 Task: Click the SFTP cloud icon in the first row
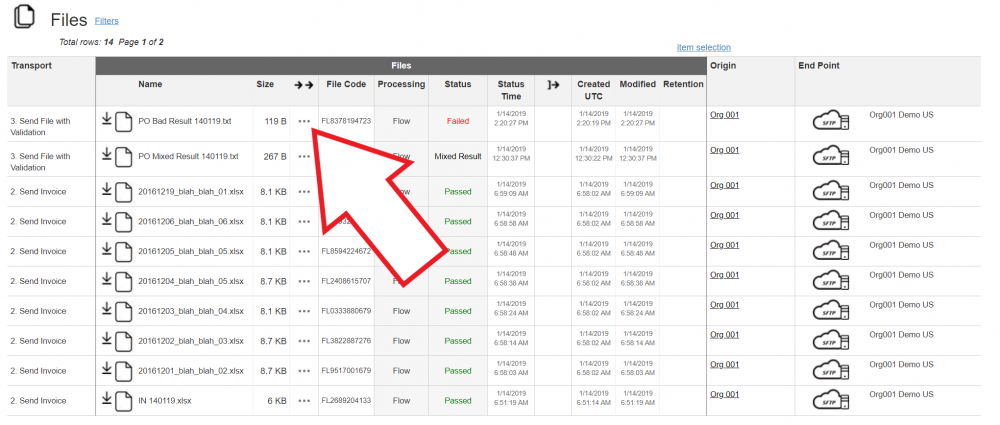tap(830, 123)
